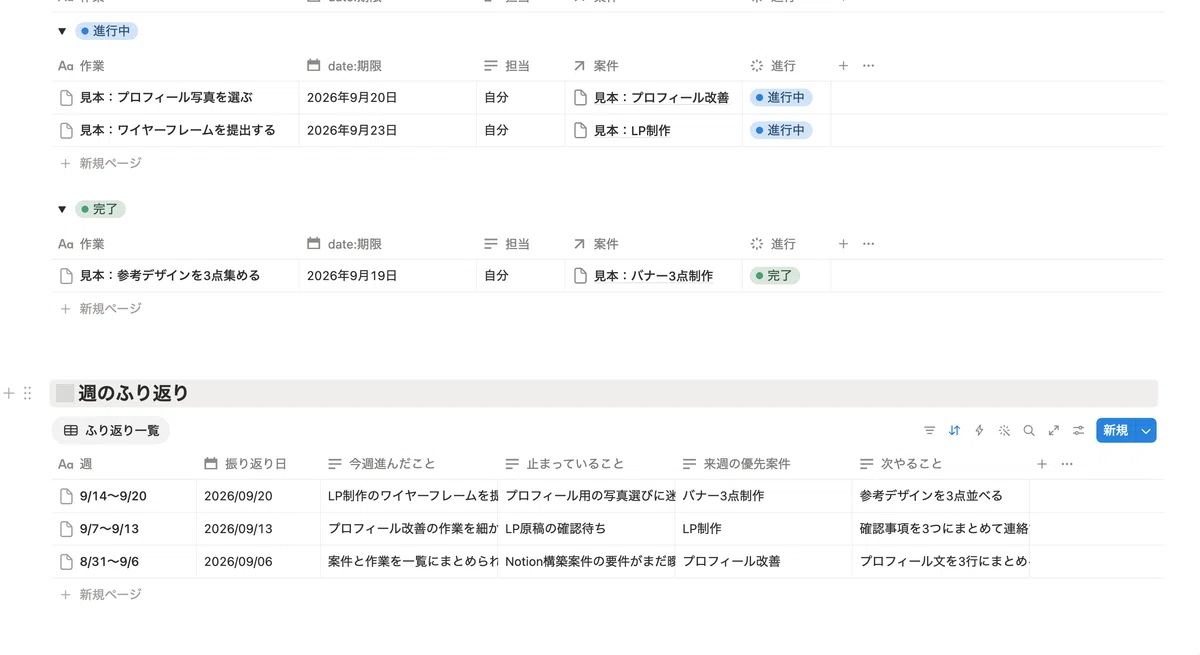Click 新規ページ under the 進行中 group
The height and width of the screenshot is (655, 1200).
101,163
